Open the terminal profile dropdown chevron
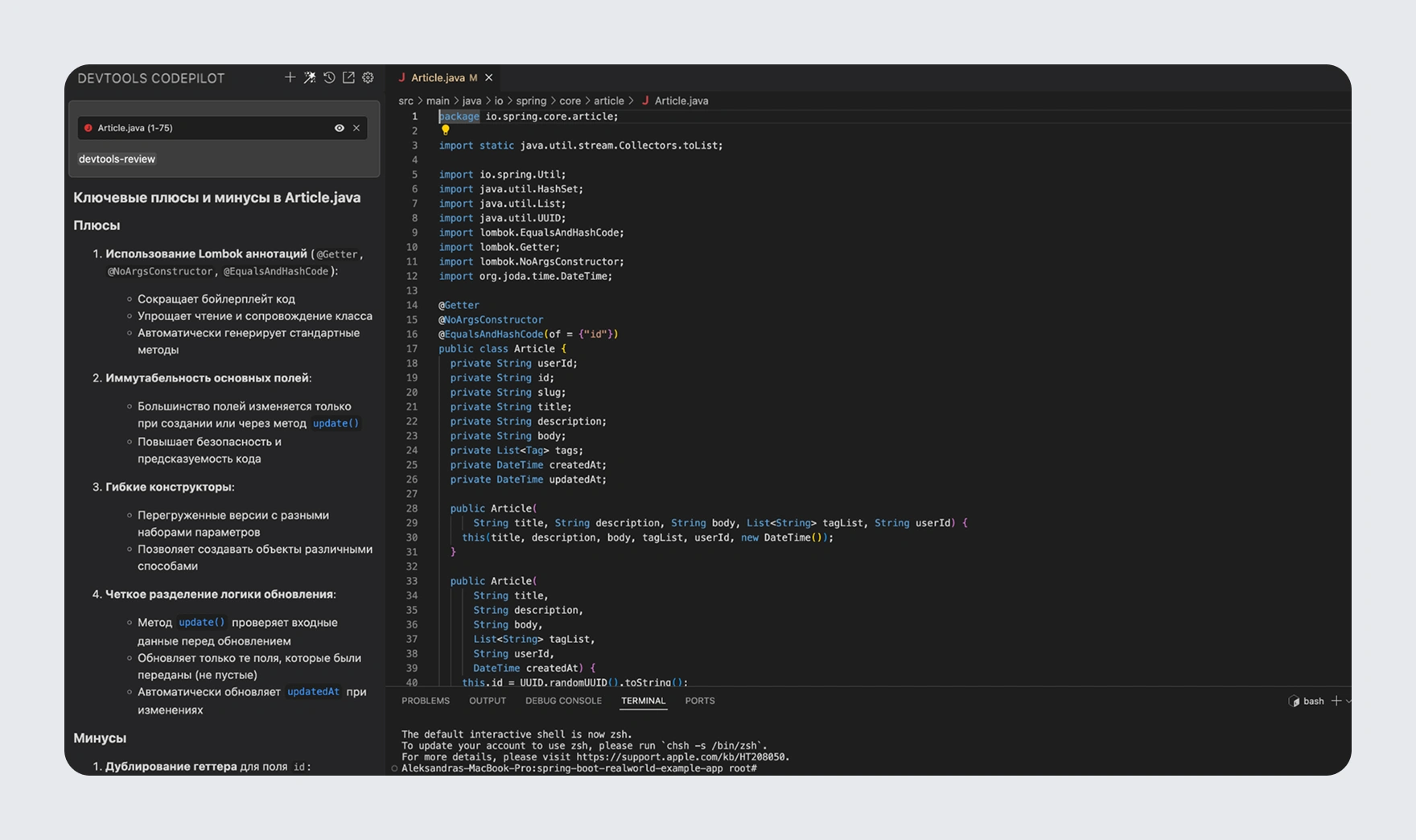The image size is (1416, 840). pos(1349,701)
